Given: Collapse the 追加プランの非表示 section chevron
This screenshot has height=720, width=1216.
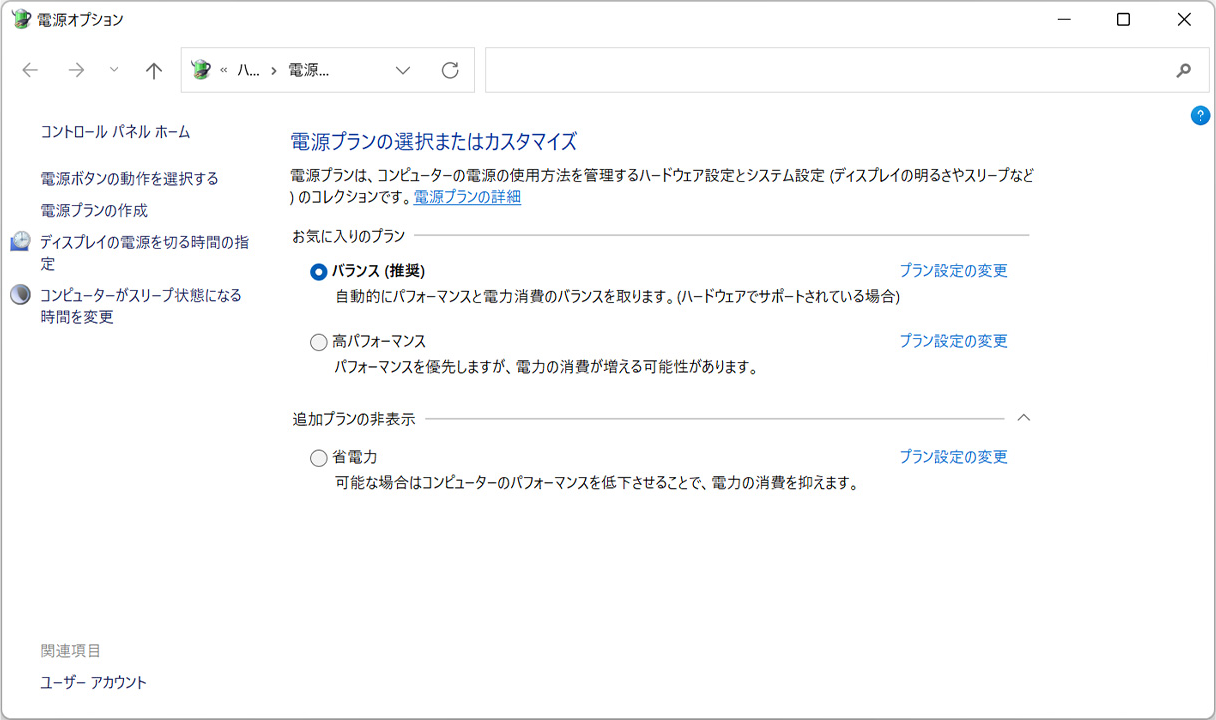Looking at the screenshot, I should pyautogui.click(x=1023, y=418).
